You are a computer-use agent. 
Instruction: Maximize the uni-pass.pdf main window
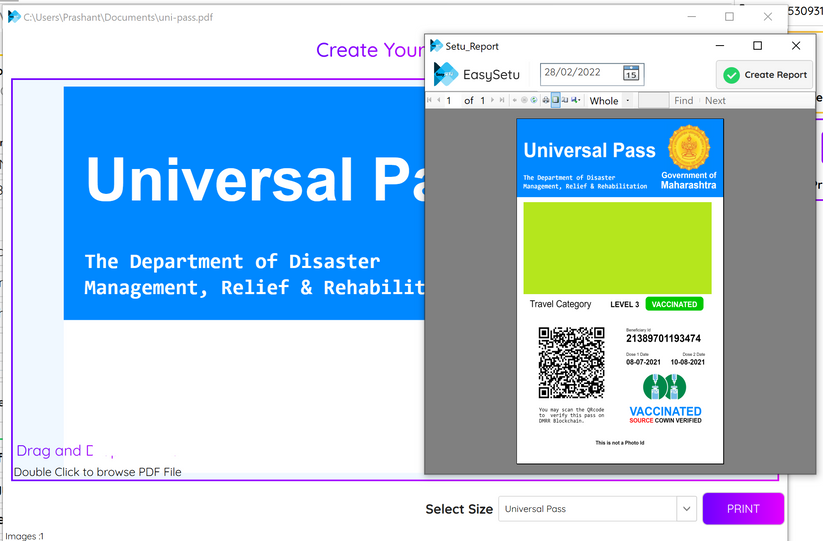pyautogui.click(x=730, y=17)
